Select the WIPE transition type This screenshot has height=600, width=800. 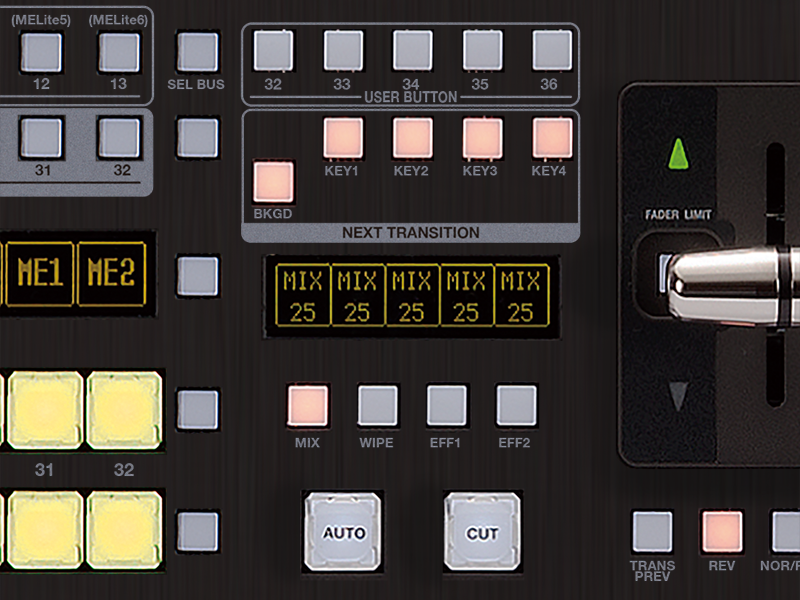pos(377,406)
